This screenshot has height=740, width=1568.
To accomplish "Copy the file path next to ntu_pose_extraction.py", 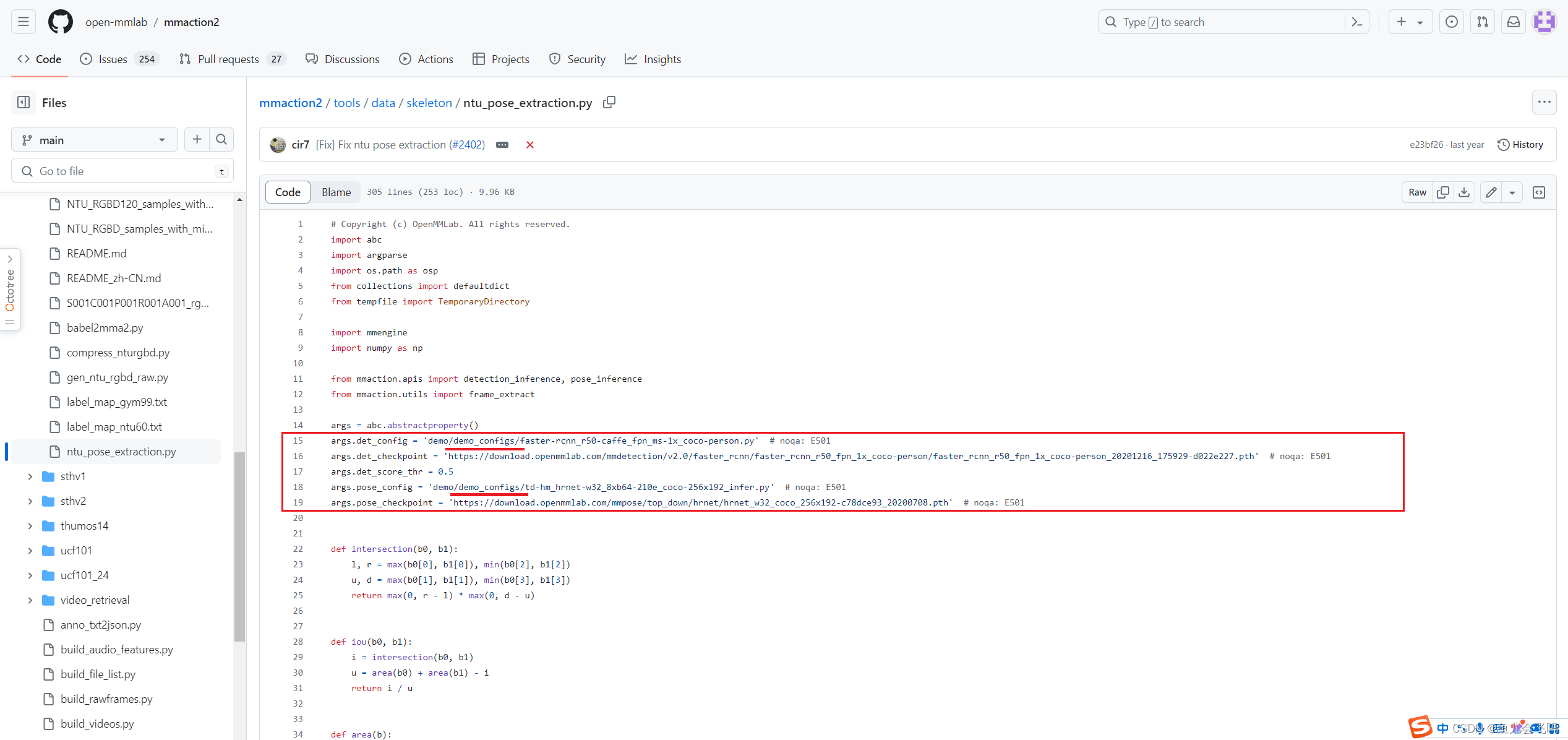I will [x=609, y=102].
